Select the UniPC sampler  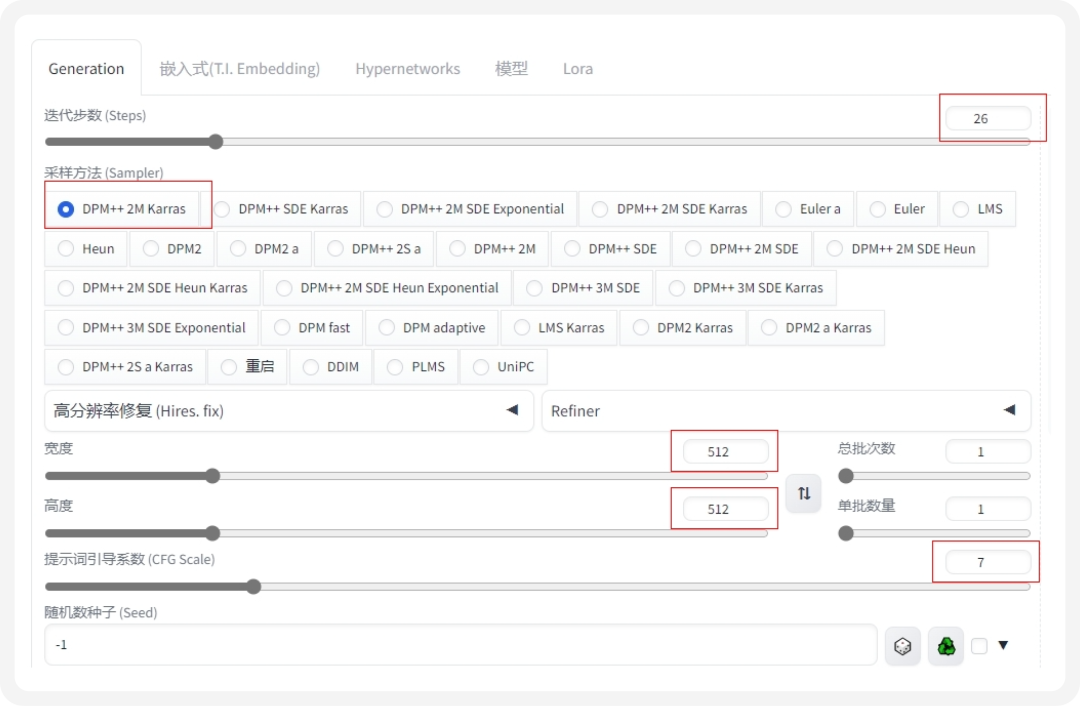point(504,366)
